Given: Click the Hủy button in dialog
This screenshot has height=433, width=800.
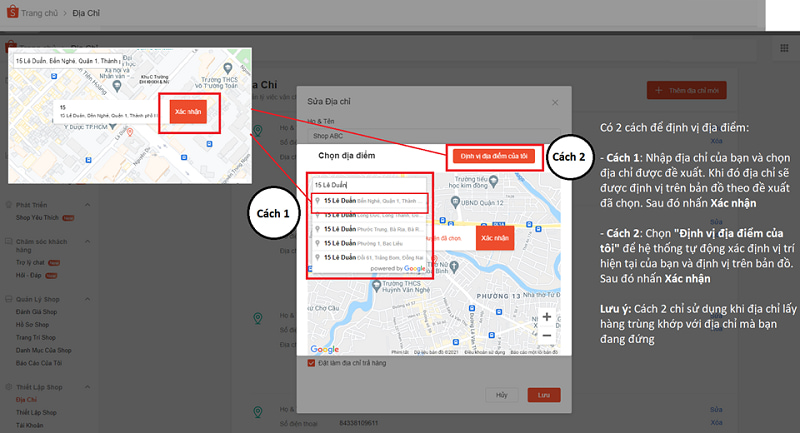Looking at the screenshot, I should click(x=502, y=395).
